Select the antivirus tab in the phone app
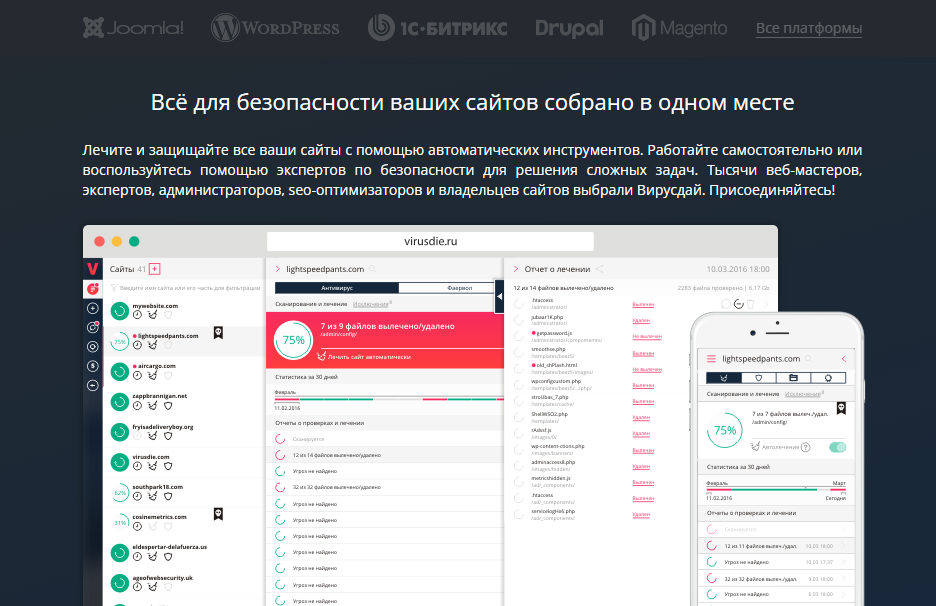 point(723,378)
